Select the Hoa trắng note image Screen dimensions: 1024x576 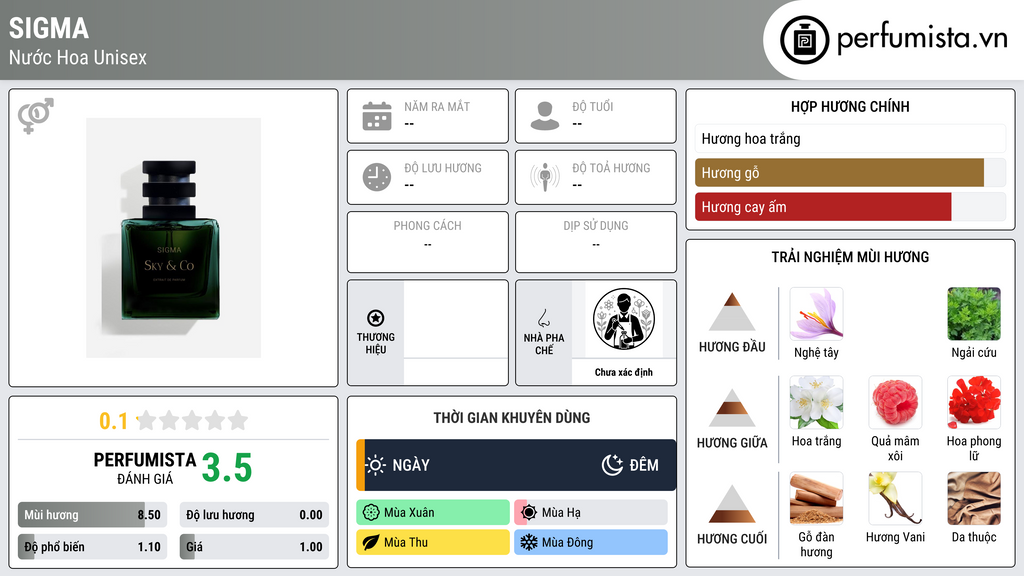[x=816, y=402]
